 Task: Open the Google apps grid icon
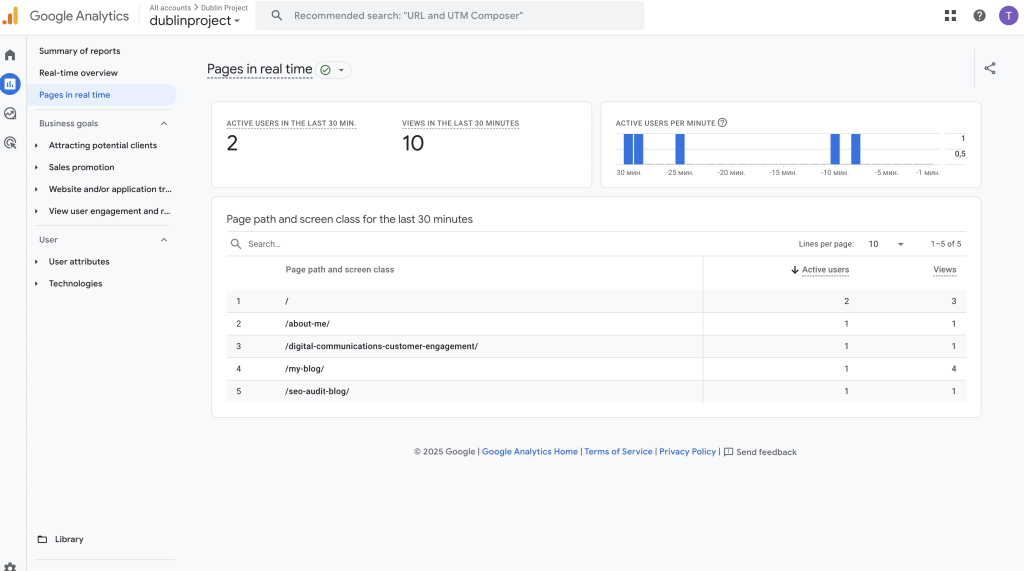[950, 16]
